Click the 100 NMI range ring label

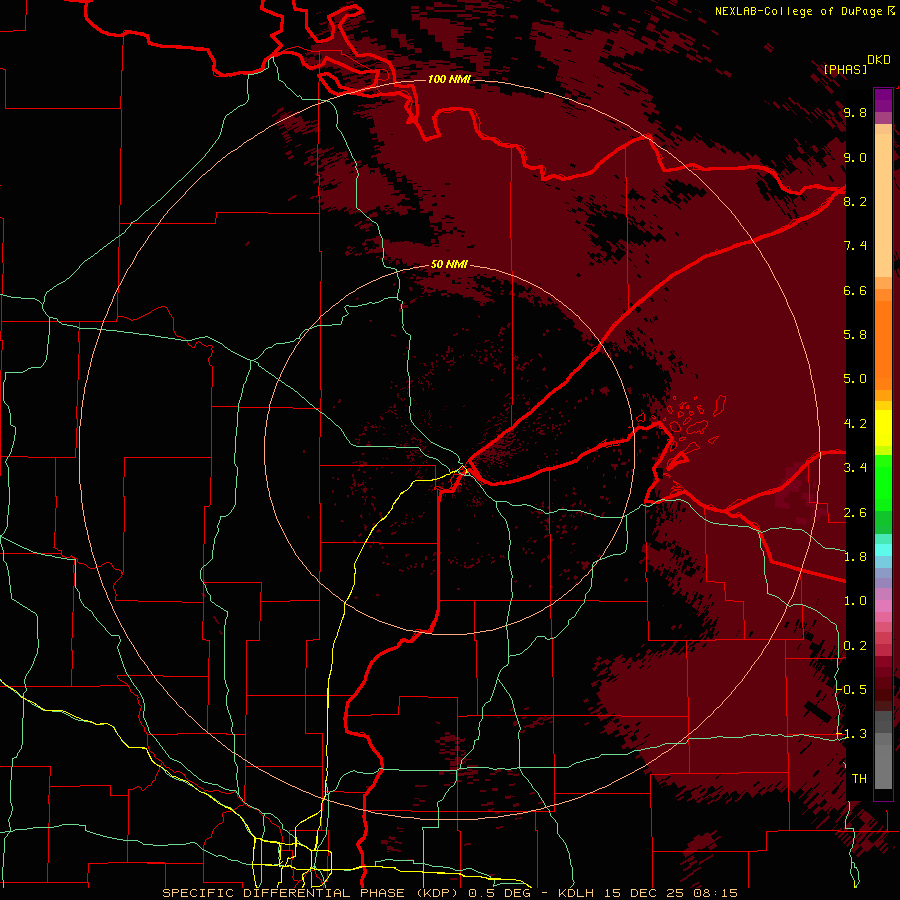[x=449, y=79]
